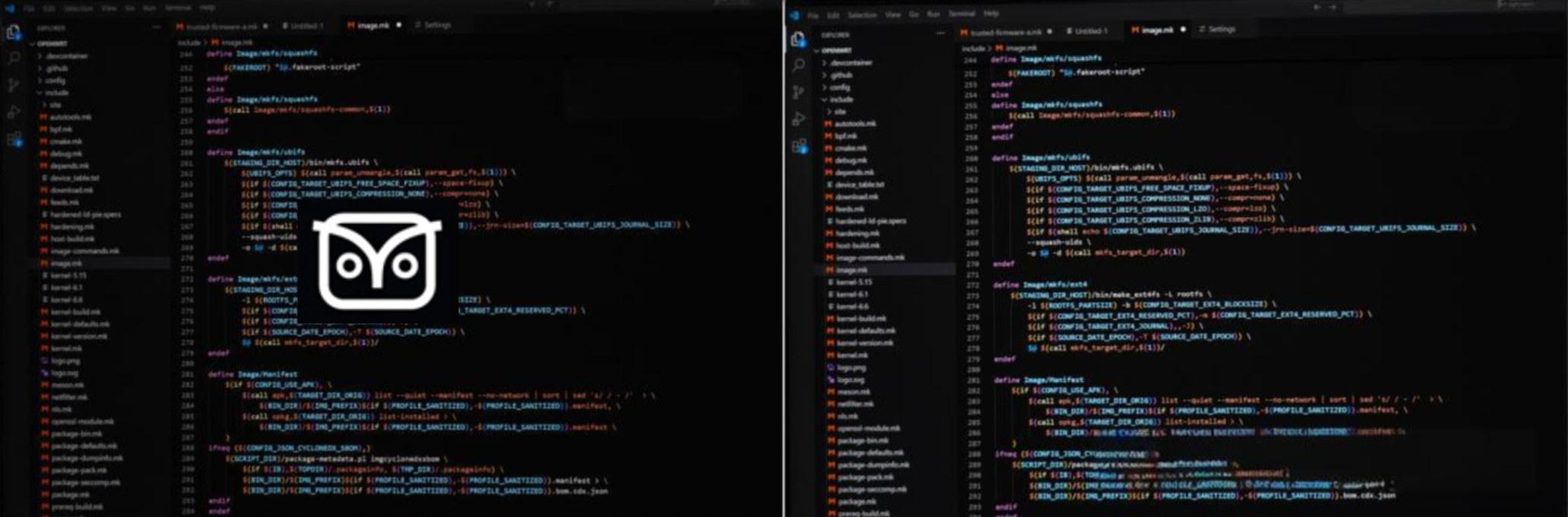Open Extensions icon in right VS Code window
Image resolution: width=1568 pixels, height=517 pixels.
coord(799,147)
